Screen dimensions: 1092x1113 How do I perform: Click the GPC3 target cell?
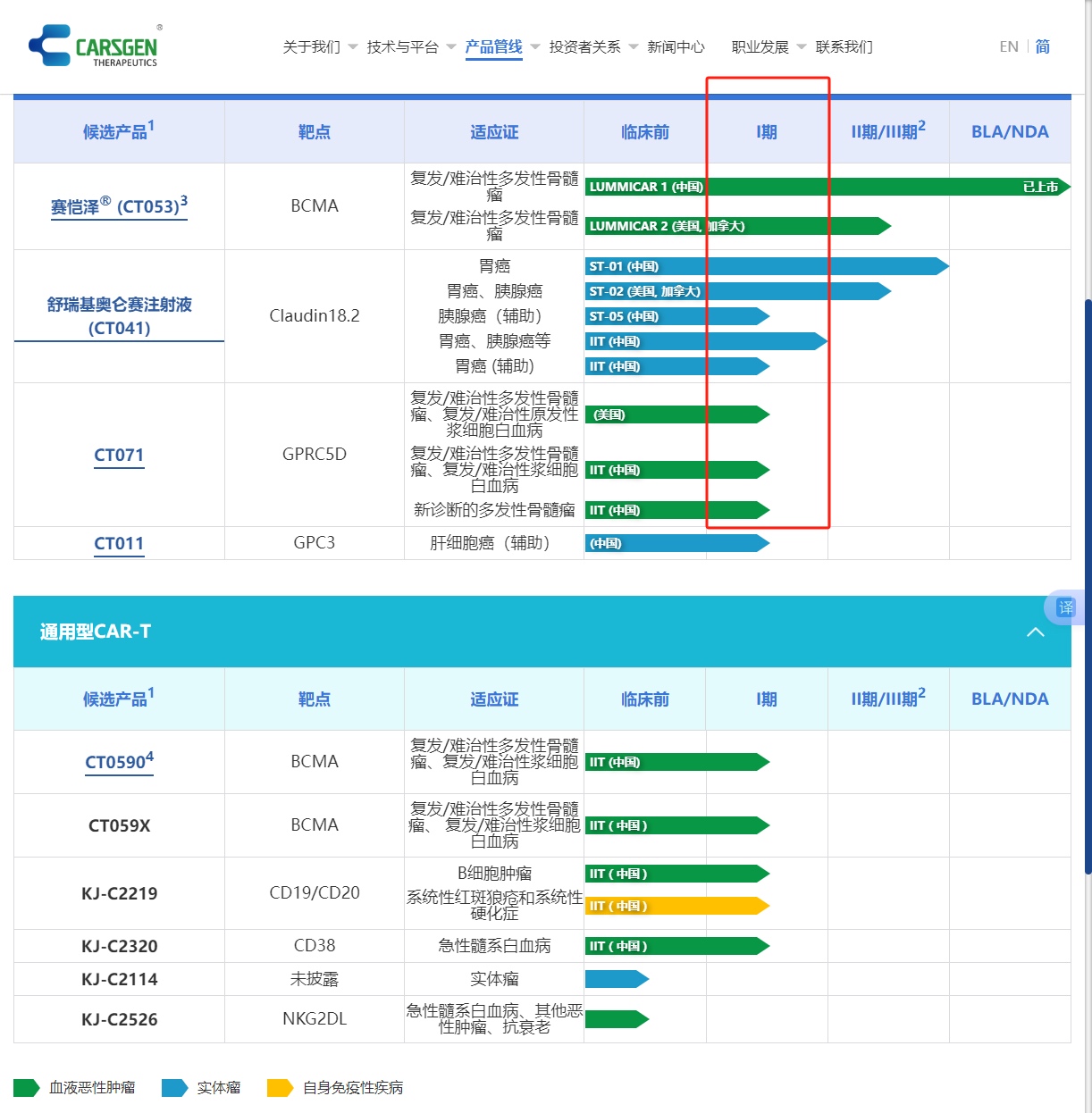pos(315,542)
